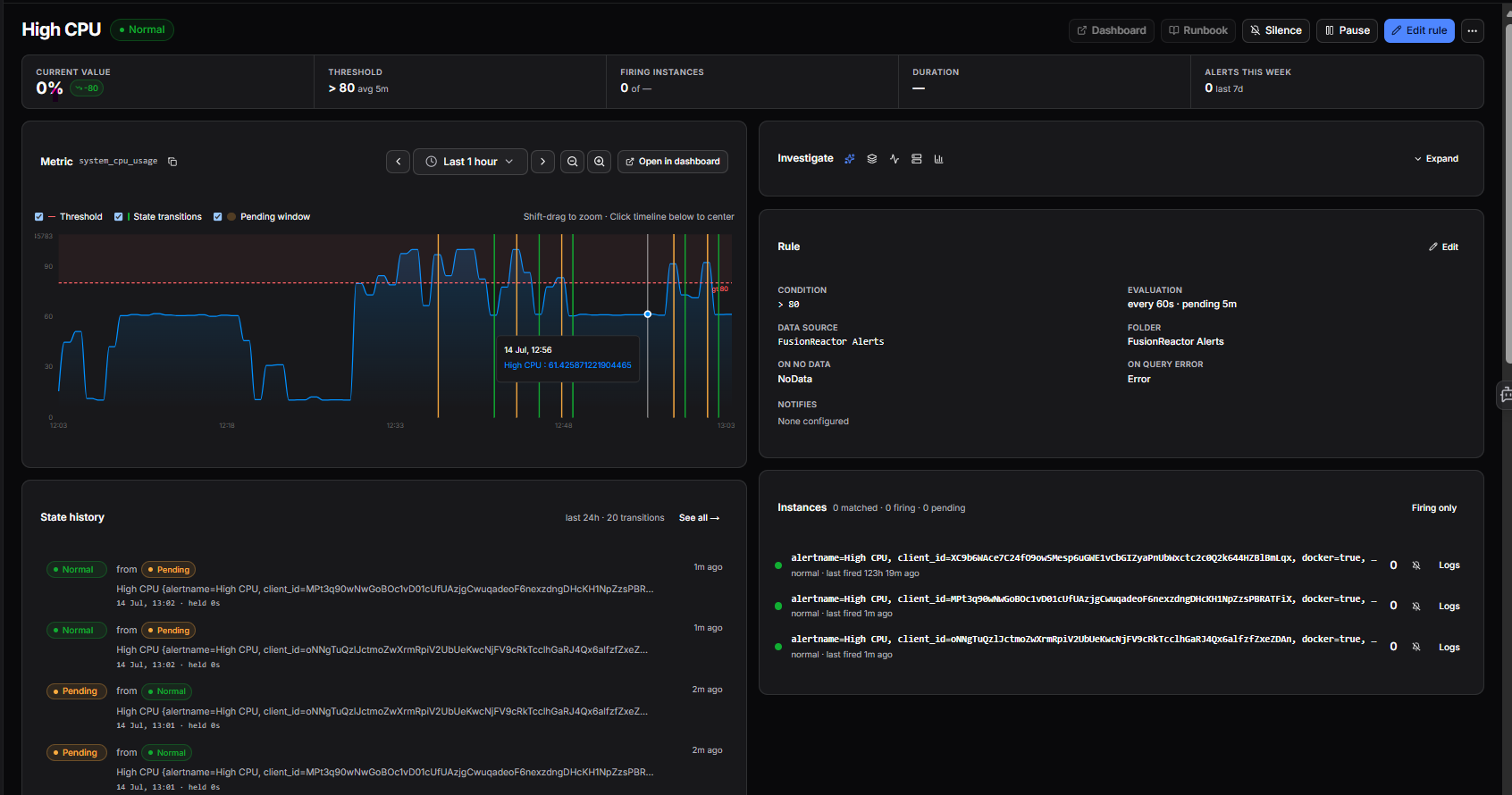Expand the Investigate panel

pos(1436,159)
